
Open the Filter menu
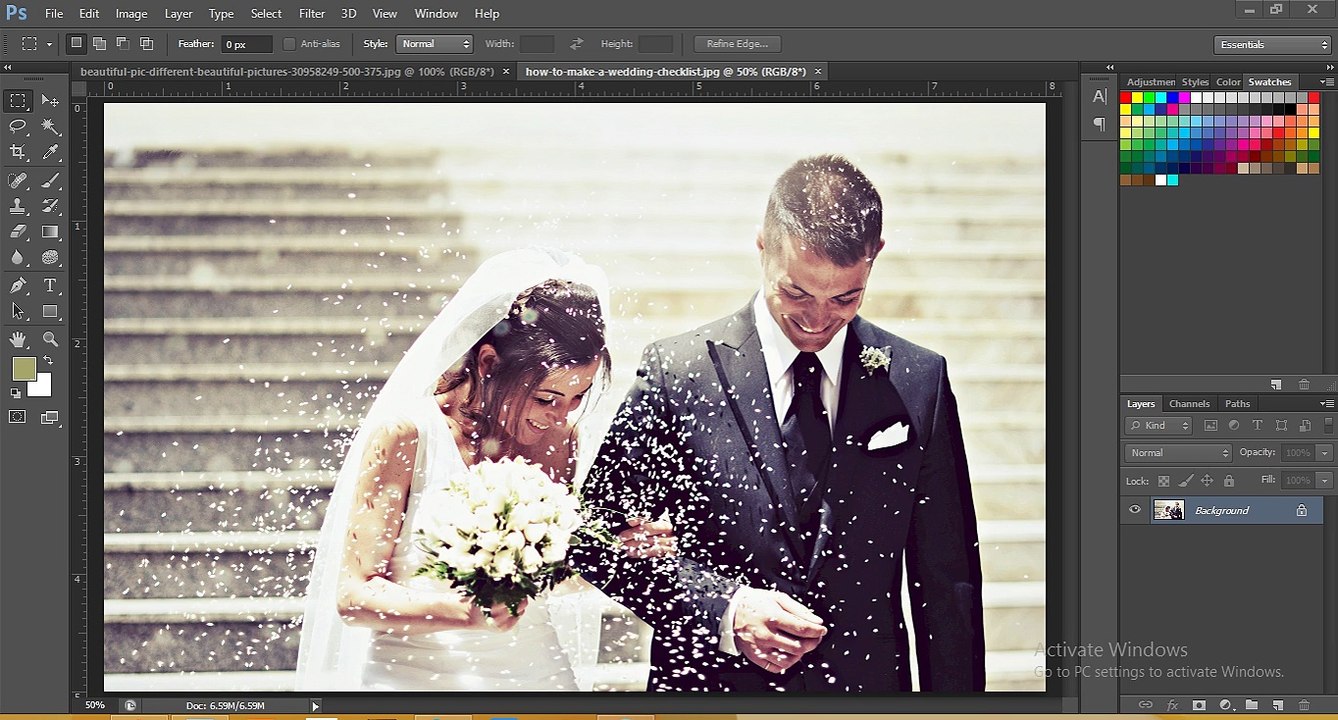pos(312,13)
